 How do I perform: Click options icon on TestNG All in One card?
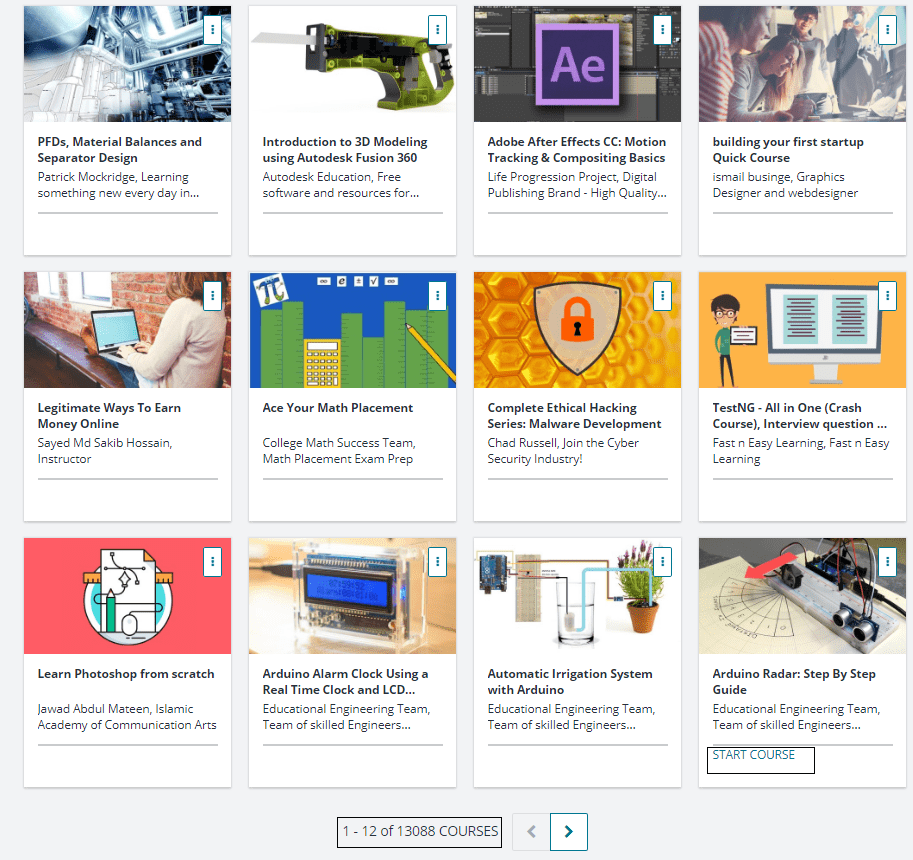(887, 295)
